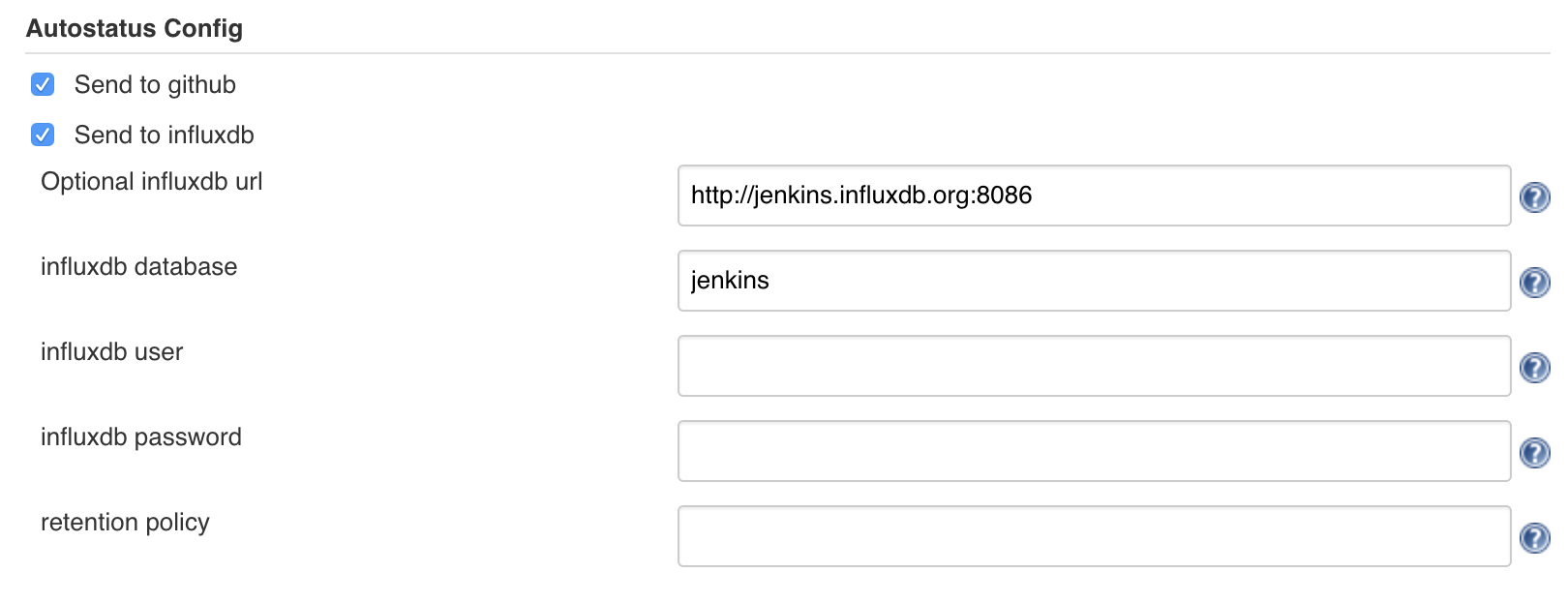Click into the retention policy input

1094,536
